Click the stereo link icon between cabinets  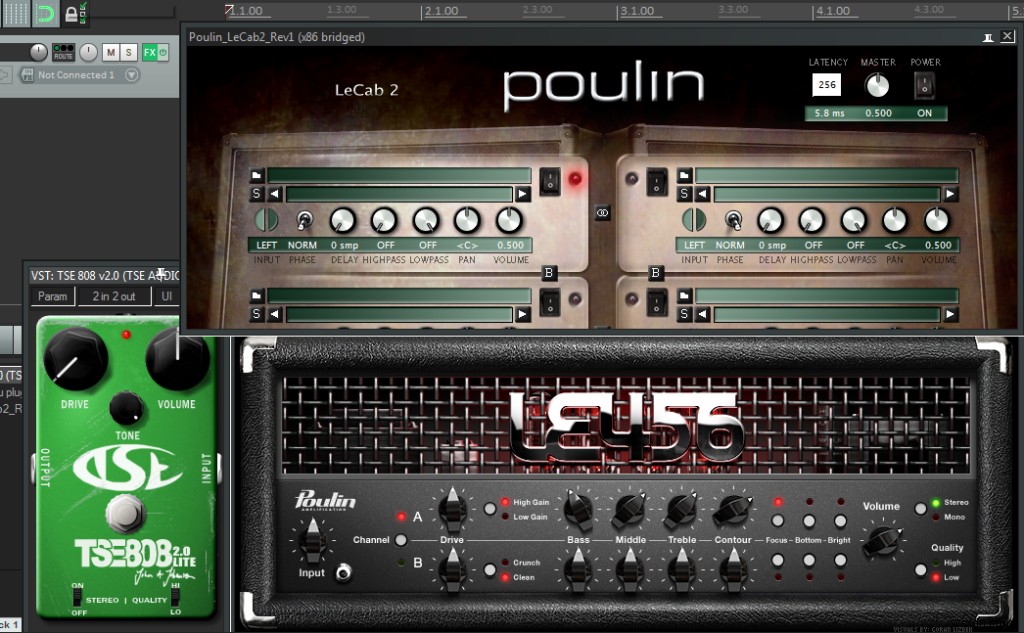[603, 211]
